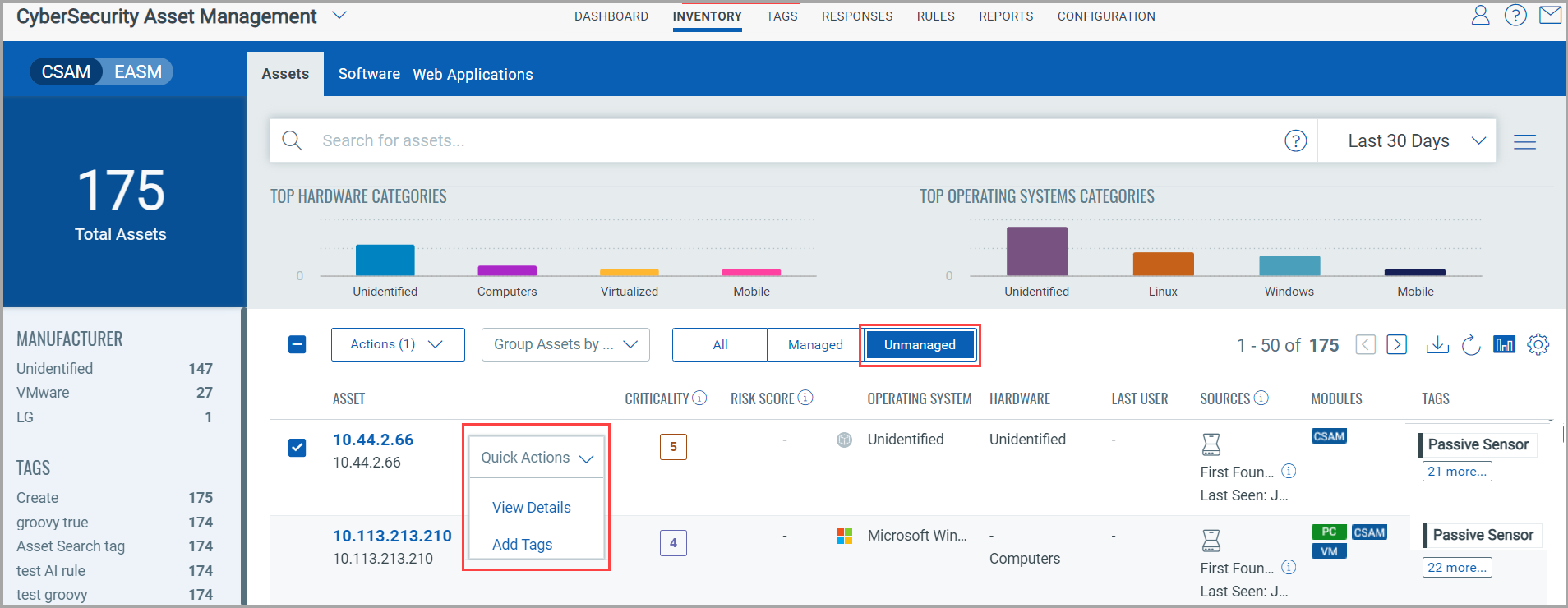The image size is (1568, 608).
Task: Click the VM module badge
Action: click(1329, 551)
